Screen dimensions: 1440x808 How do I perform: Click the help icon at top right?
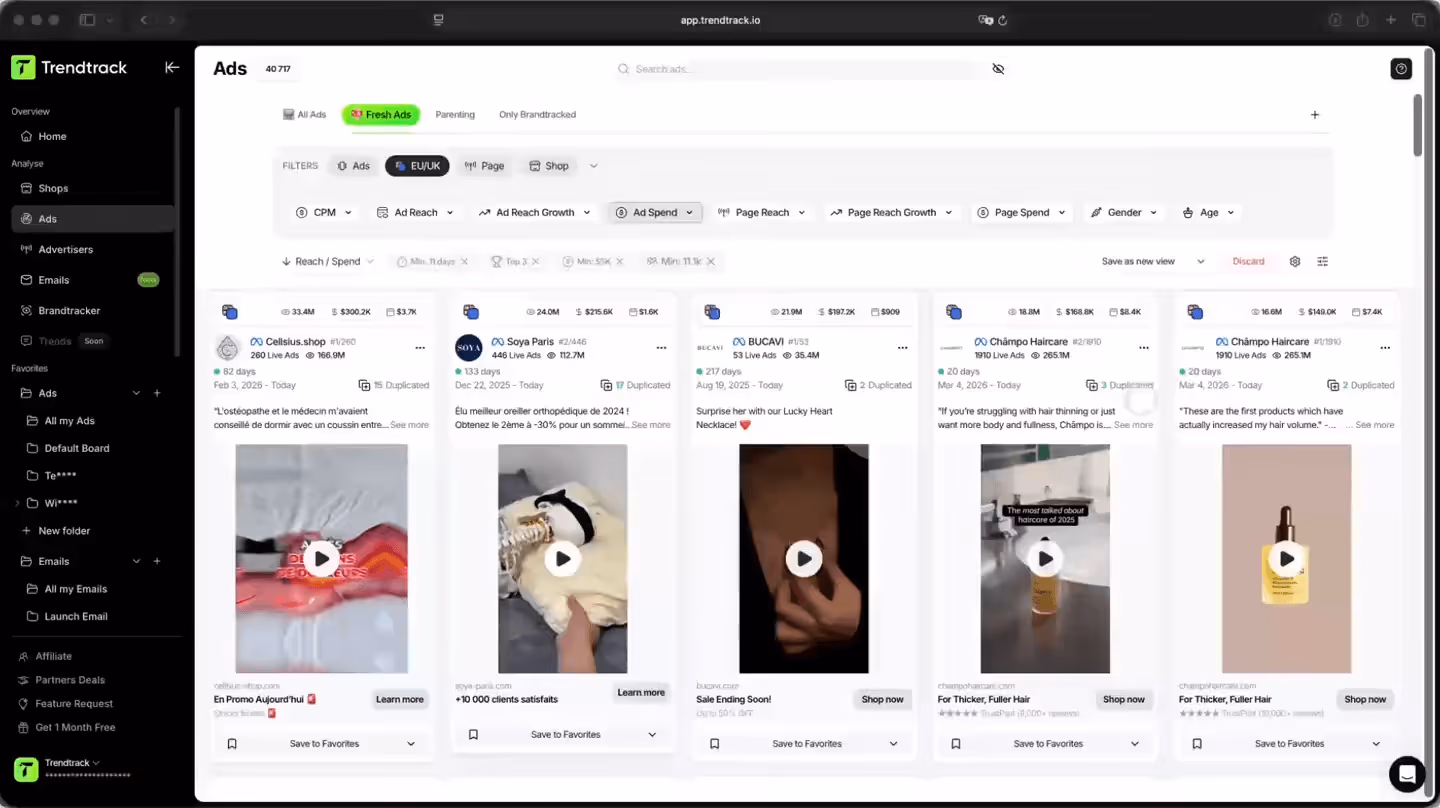coord(1401,68)
